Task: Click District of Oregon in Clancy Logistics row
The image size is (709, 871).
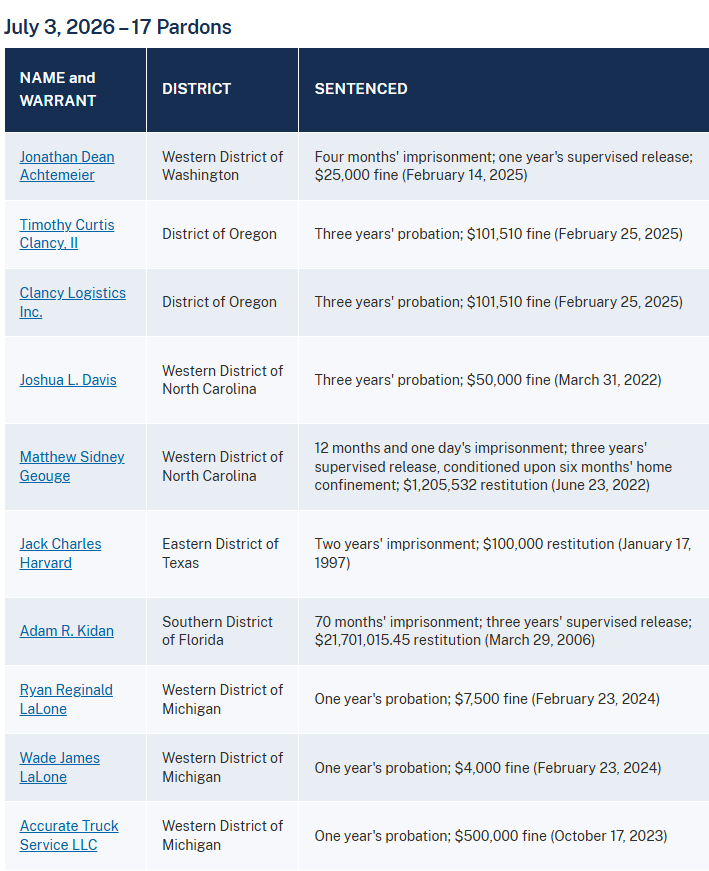Action: (x=219, y=302)
